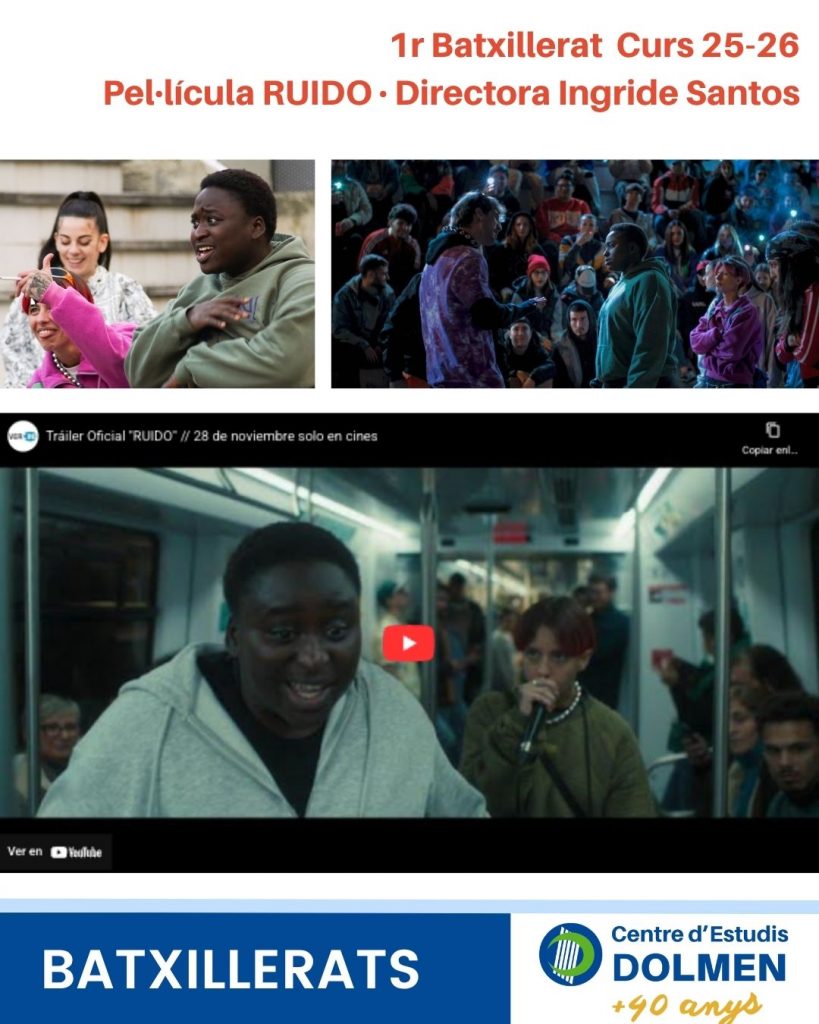The height and width of the screenshot is (1024, 819).
Task: Click the copy link icon on the video
Action: [771, 431]
